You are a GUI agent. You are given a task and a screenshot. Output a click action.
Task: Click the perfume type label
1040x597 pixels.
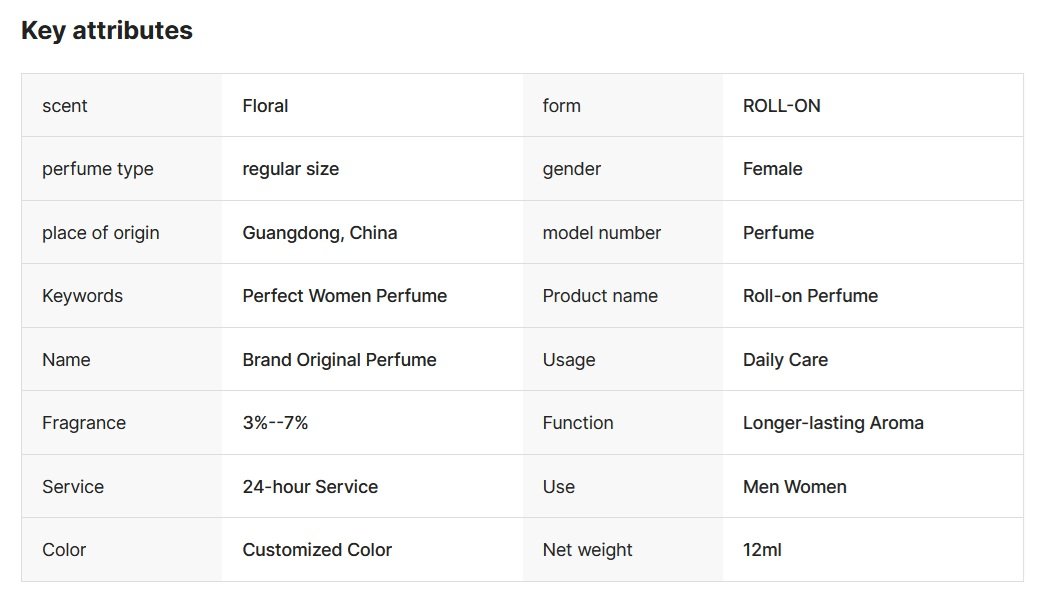[x=97, y=169]
